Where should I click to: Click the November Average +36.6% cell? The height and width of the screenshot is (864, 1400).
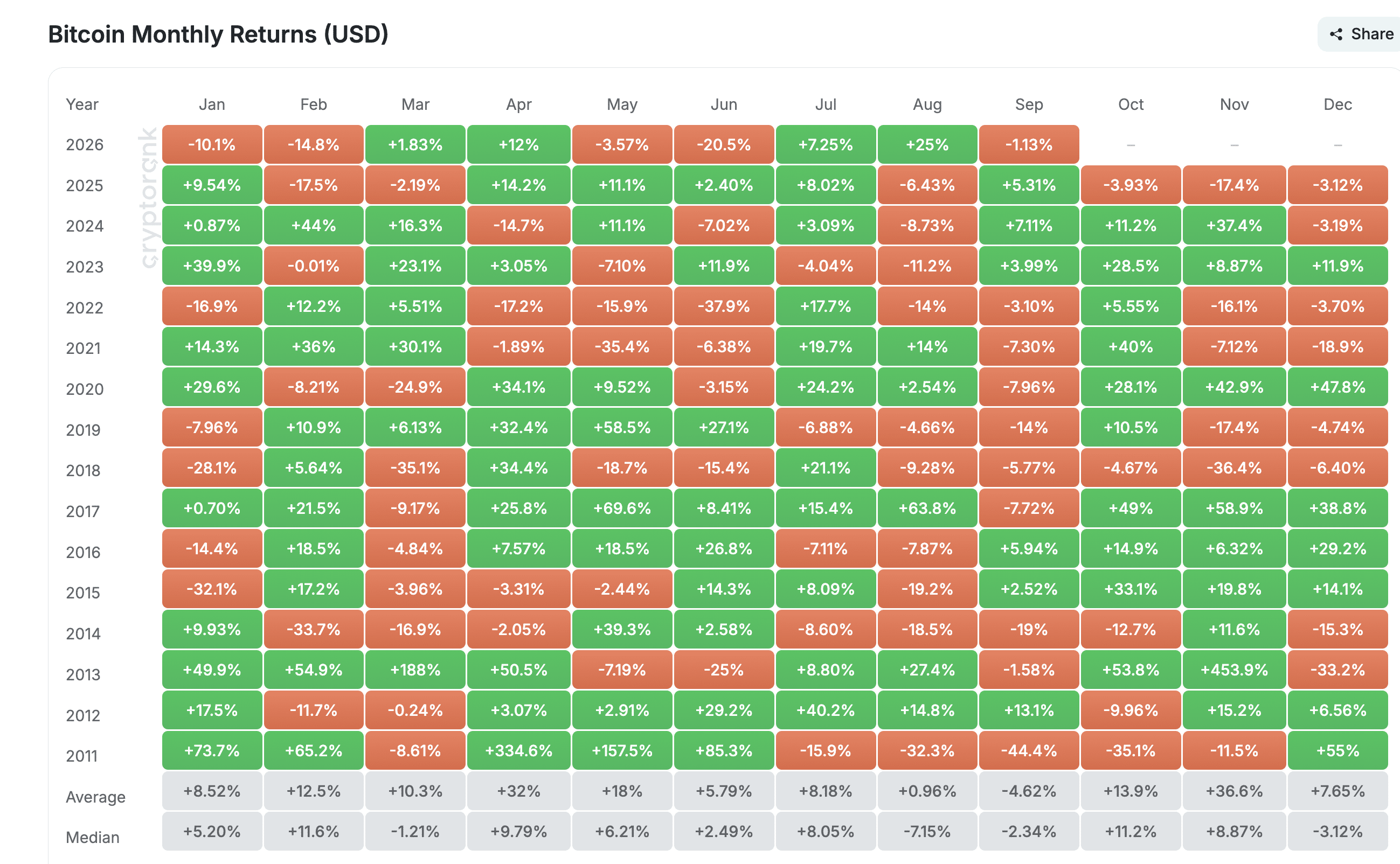pos(1234,791)
